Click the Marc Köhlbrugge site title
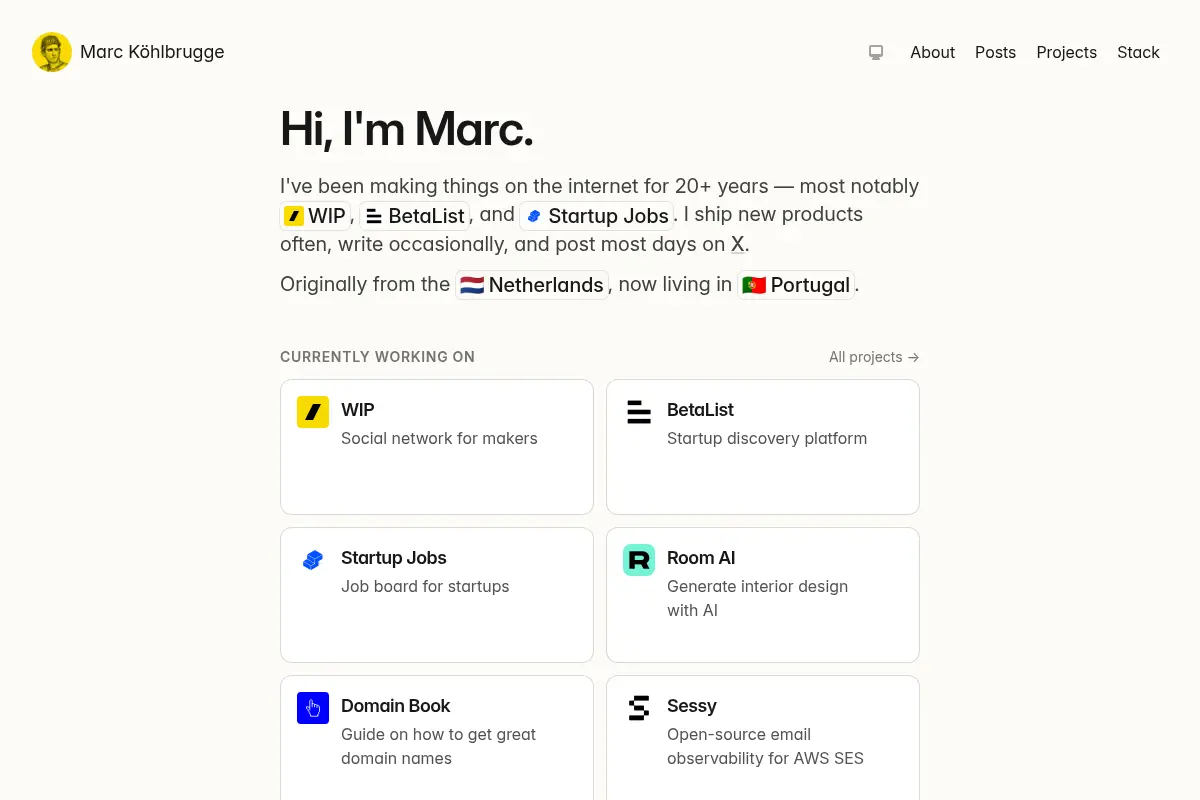1200x800 pixels. pyautogui.click(x=152, y=52)
